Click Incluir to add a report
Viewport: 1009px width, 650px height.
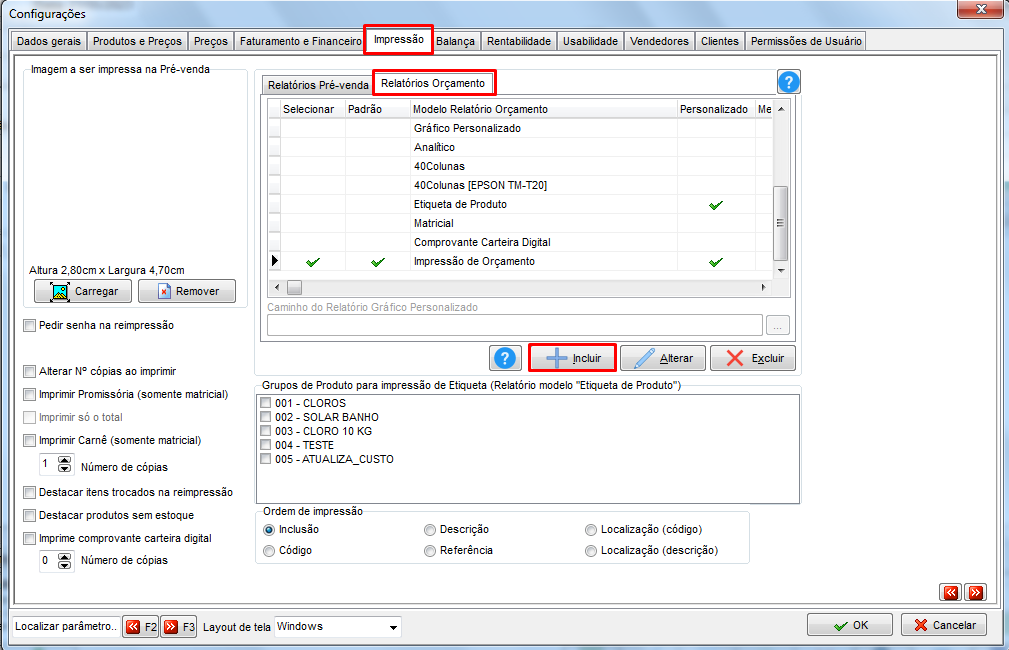[573, 358]
